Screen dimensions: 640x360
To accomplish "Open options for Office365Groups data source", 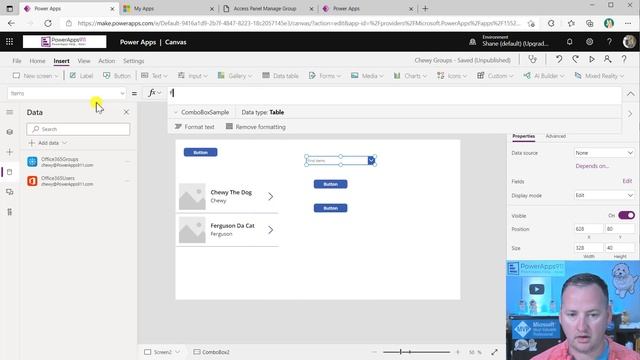I will coord(127,162).
